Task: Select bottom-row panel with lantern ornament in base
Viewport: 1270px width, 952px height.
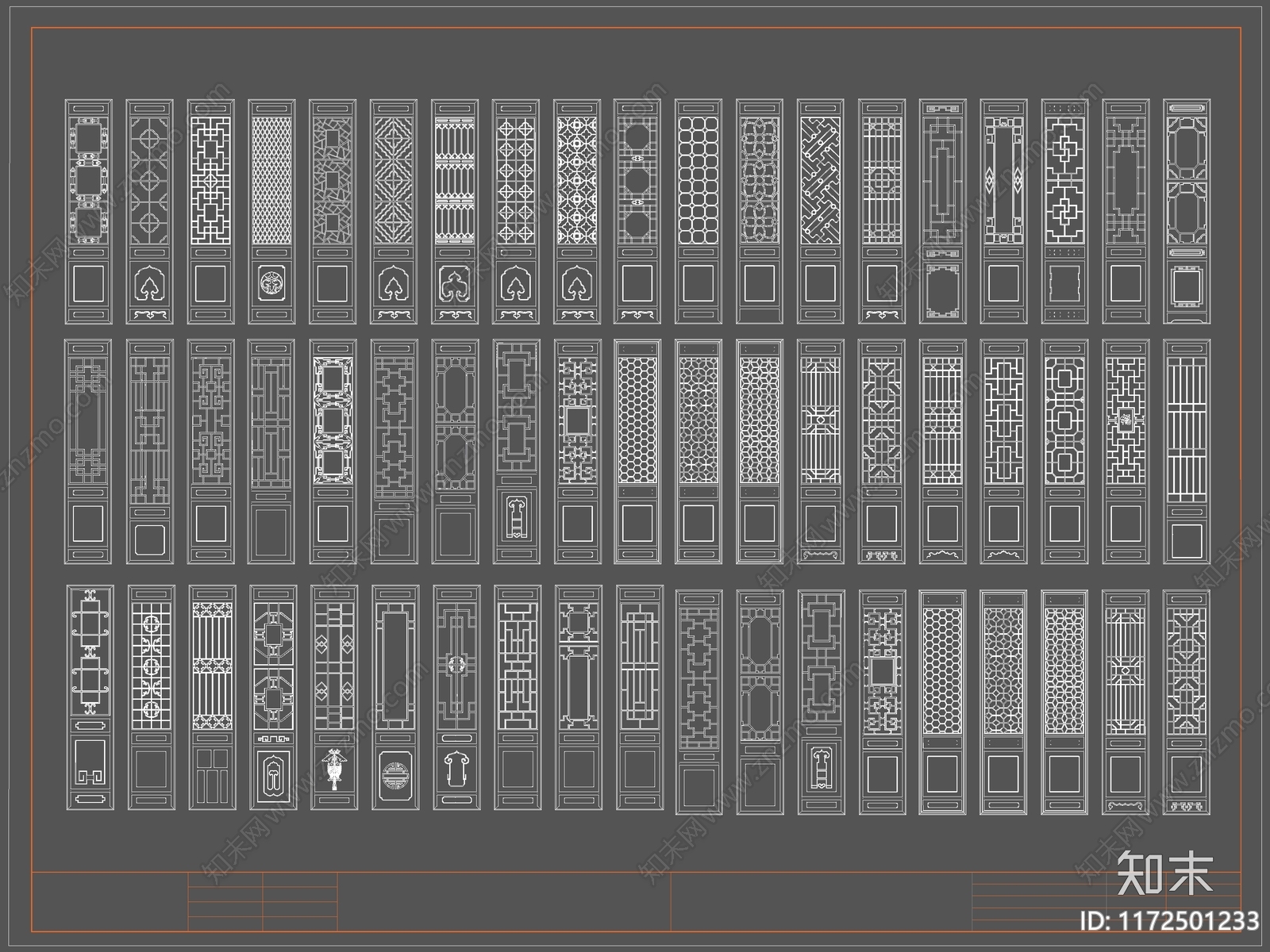Action: point(333,698)
